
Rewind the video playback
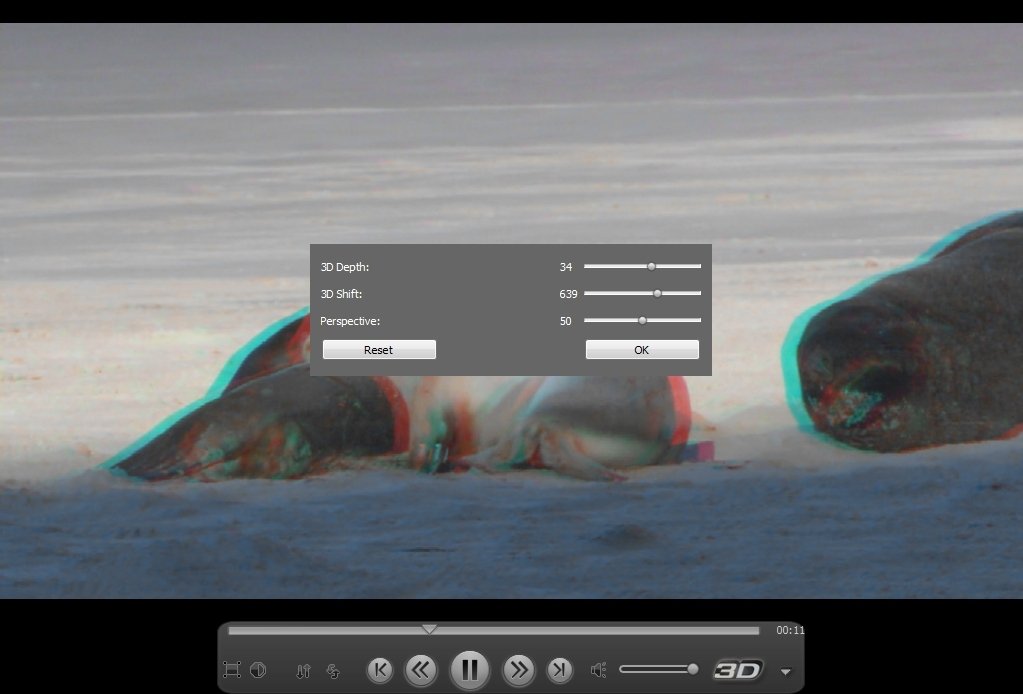tap(421, 670)
